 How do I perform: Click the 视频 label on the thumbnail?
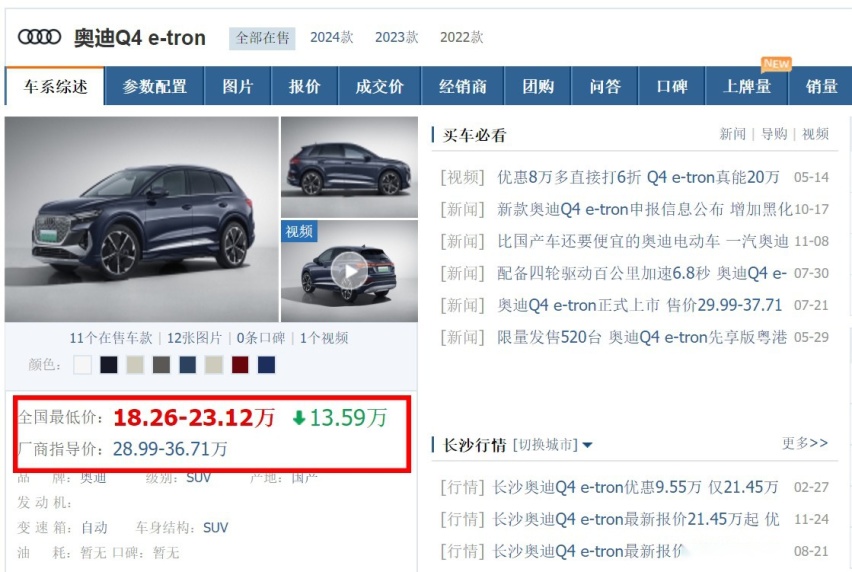299,231
